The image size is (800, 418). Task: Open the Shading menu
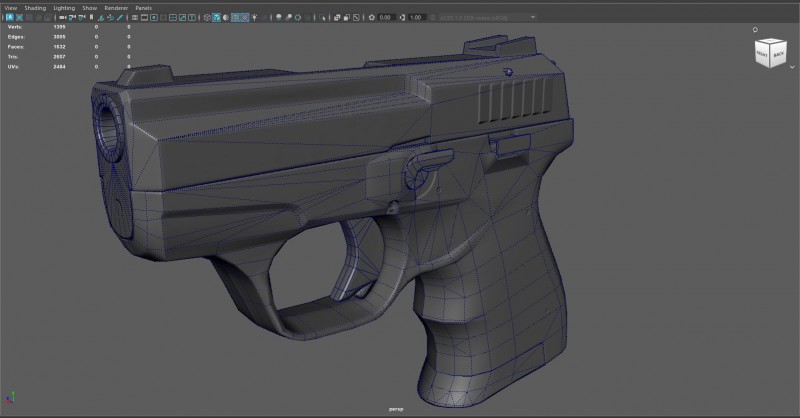35,8
